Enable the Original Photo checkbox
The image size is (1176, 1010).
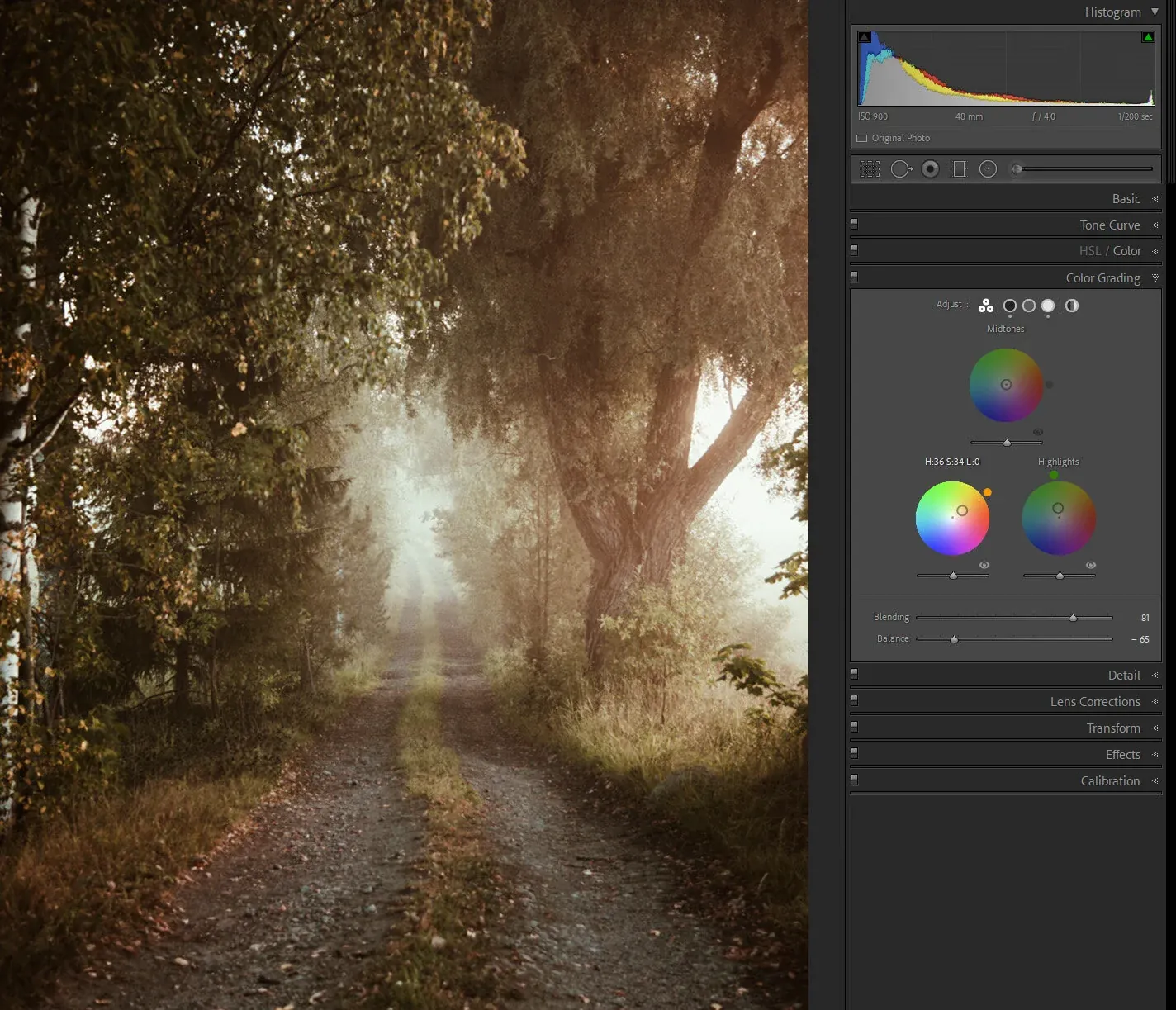click(x=862, y=139)
